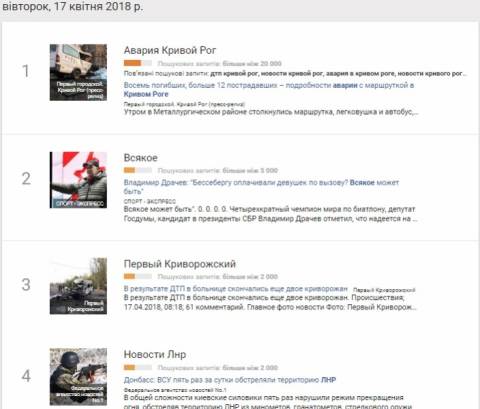The width and height of the screenshot is (480, 409).
Task: Click rank number 1 of the trends list
Action: [x=26, y=71]
